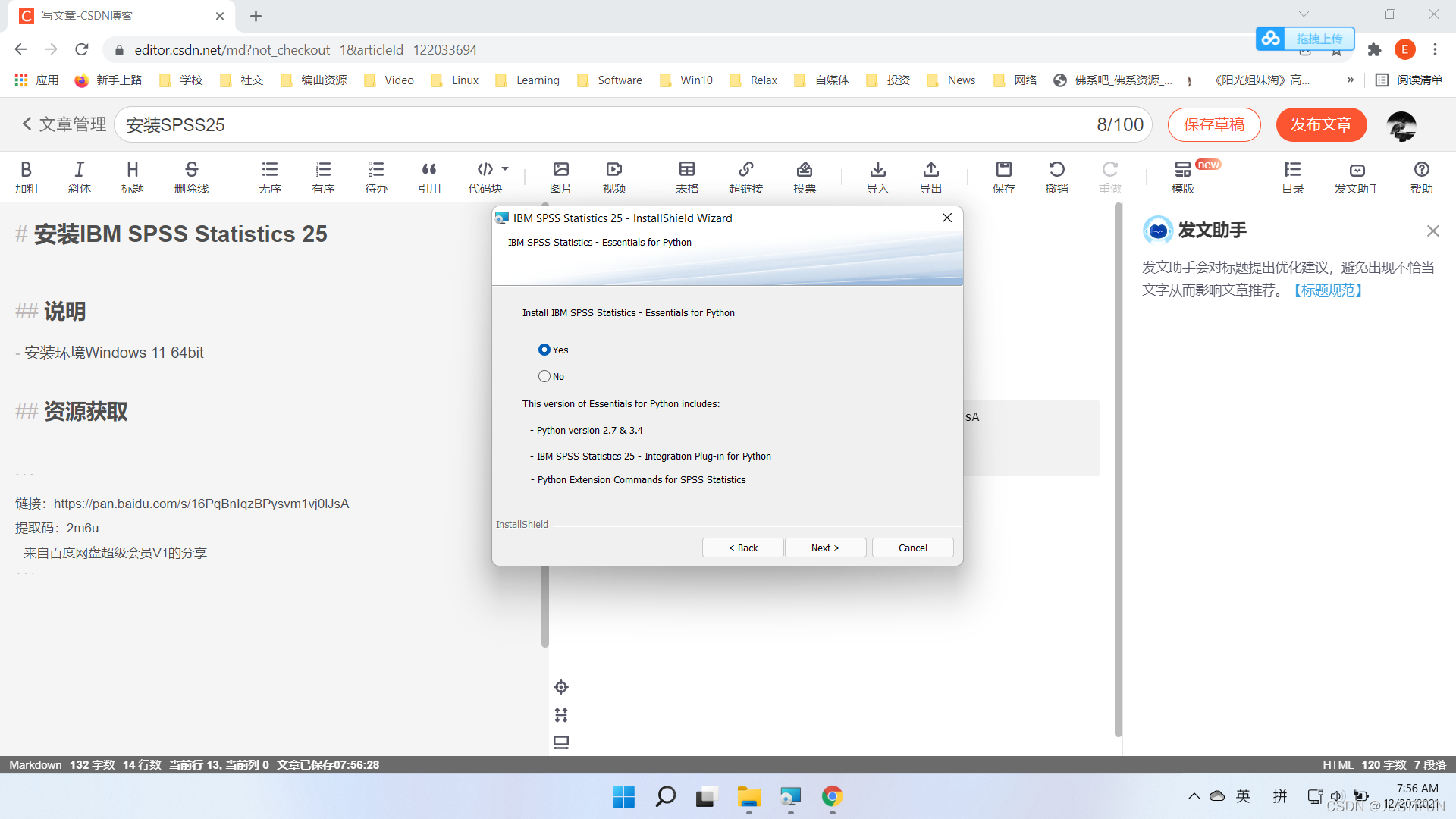Apply bold formatting with 加粗 tool
This screenshot has height=819, width=1456.
27,177
